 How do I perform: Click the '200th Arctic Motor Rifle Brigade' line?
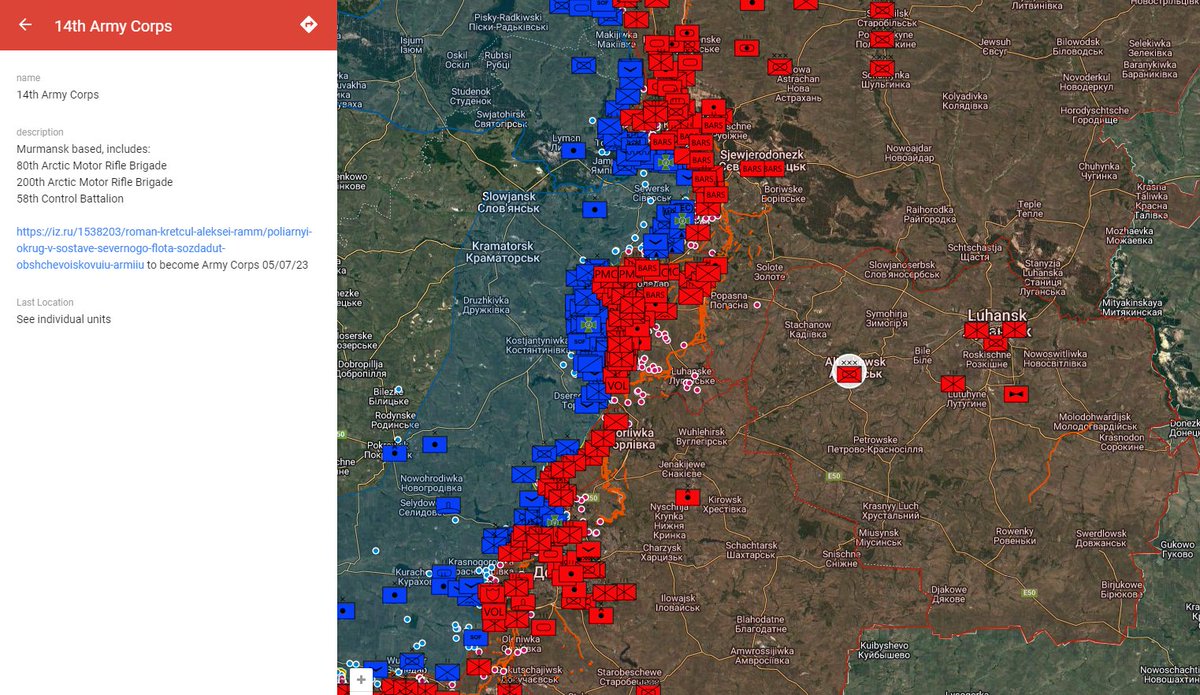click(95, 182)
